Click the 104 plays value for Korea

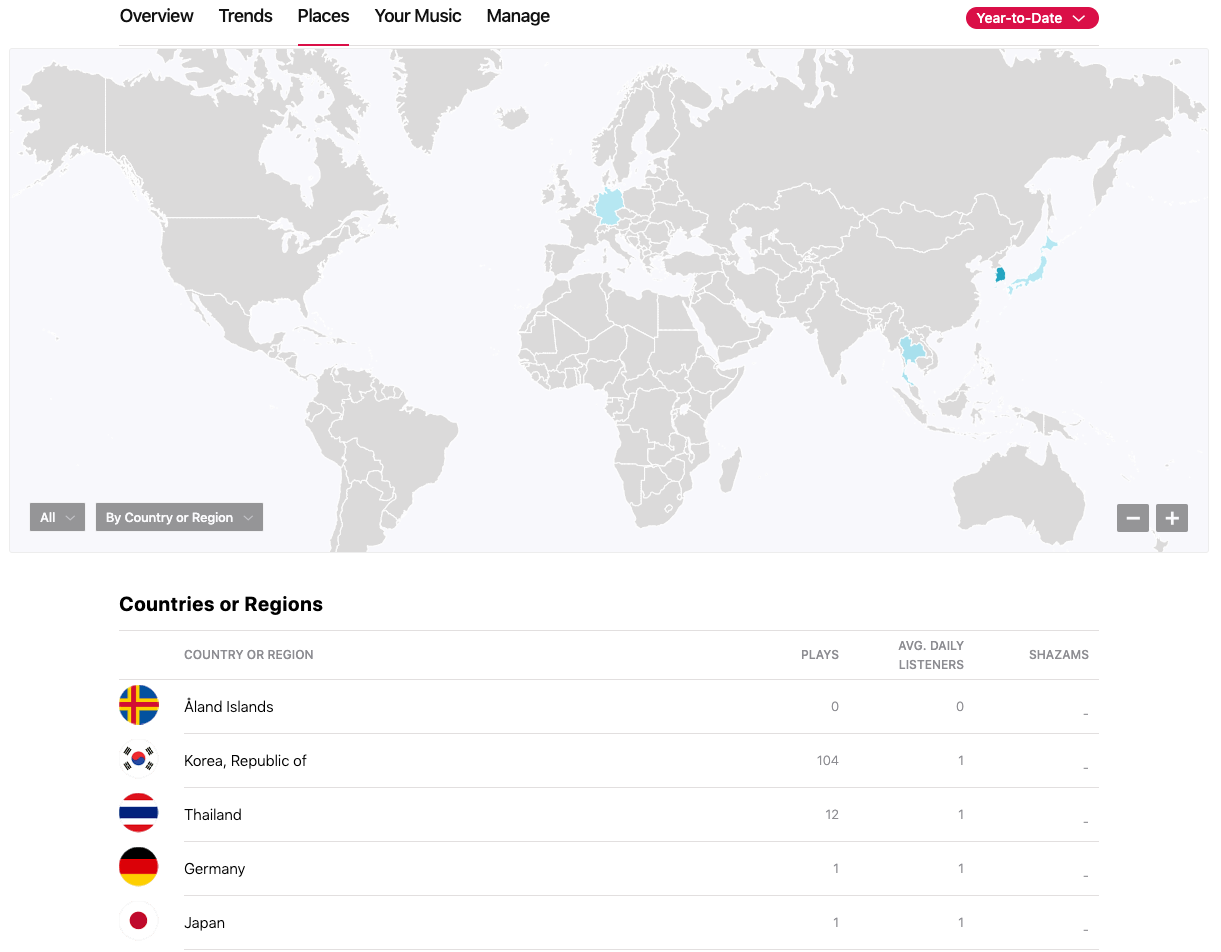[827, 760]
